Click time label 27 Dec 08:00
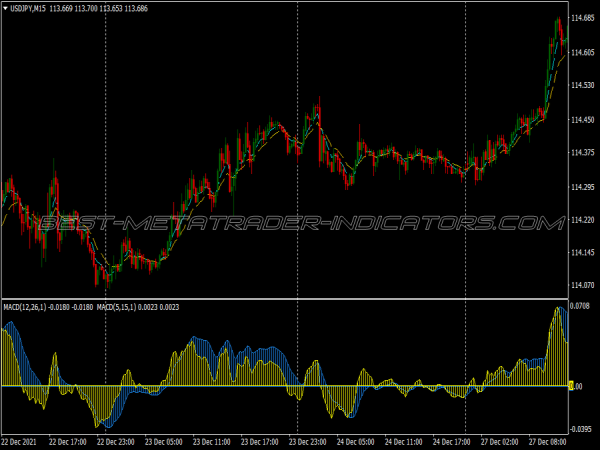The width and height of the screenshot is (600, 450). [547, 442]
